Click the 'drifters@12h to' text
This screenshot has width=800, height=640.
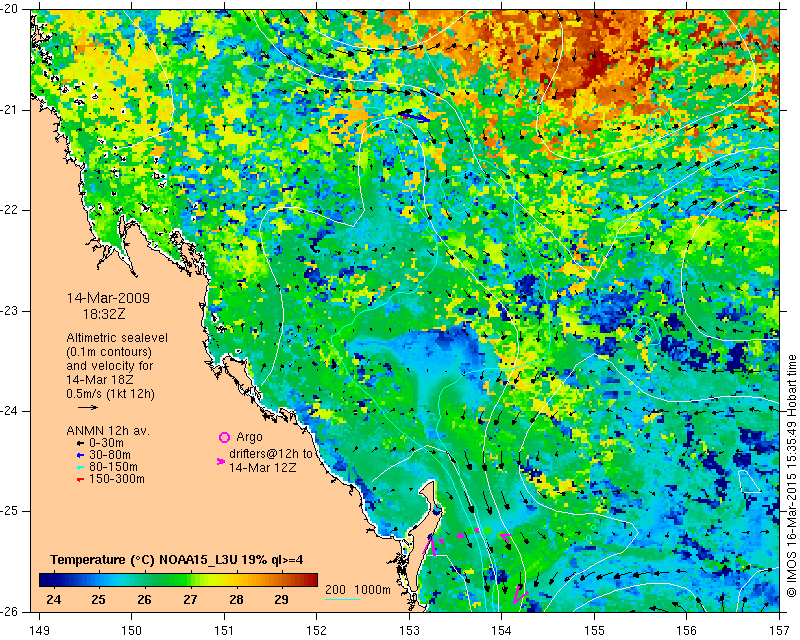click(x=271, y=454)
